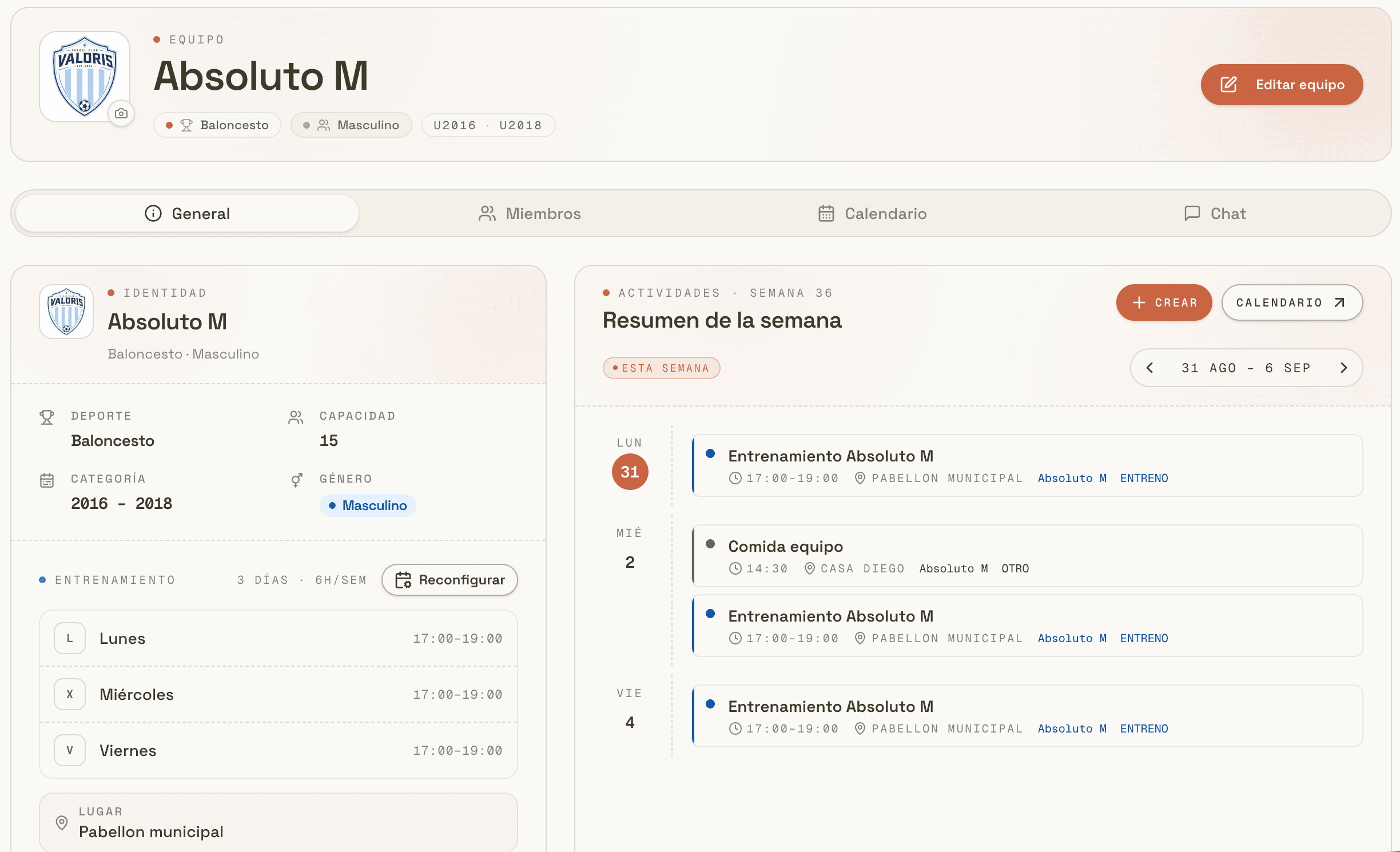The width and height of the screenshot is (1400, 852).
Task: Click the Pabellon municipal location text
Action: point(151,832)
